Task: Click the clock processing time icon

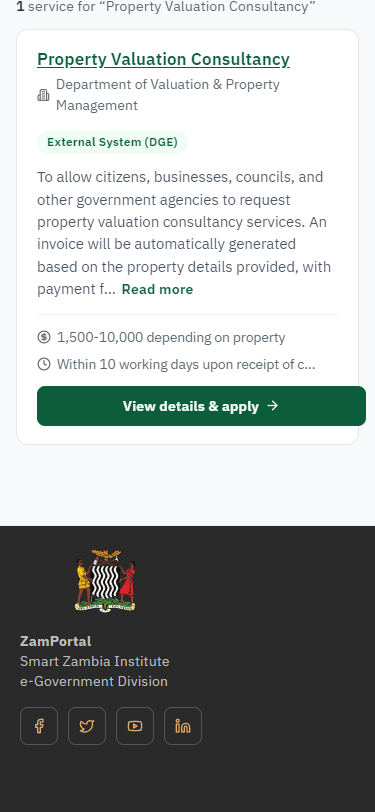Action: (x=44, y=364)
